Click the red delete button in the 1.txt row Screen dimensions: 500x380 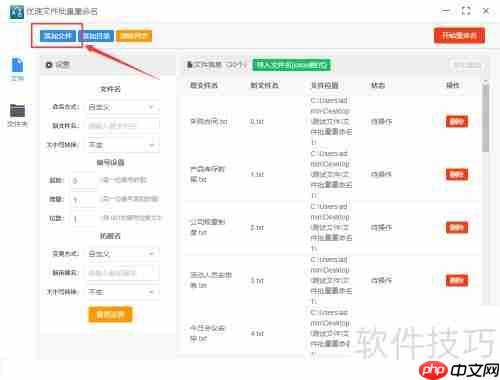coord(457,174)
